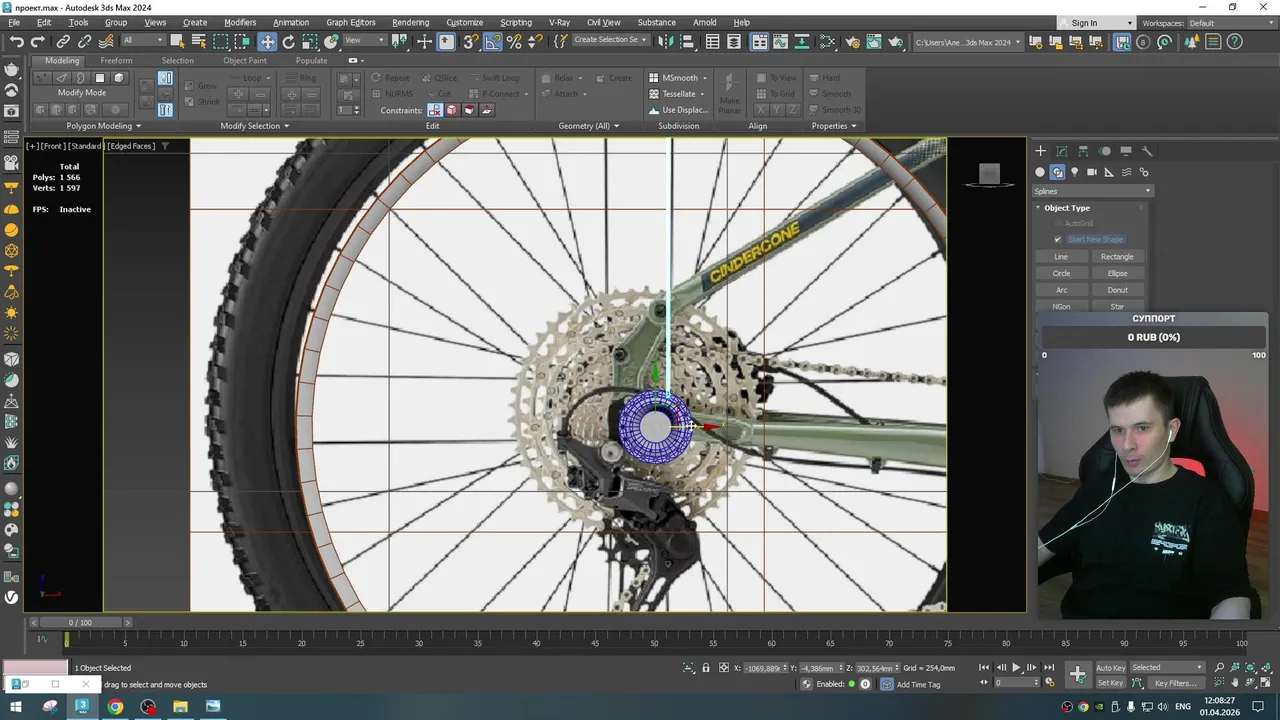Click the 0 / 100 time slider
Viewport: 1280px width, 720px height.
tap(80, 622)
